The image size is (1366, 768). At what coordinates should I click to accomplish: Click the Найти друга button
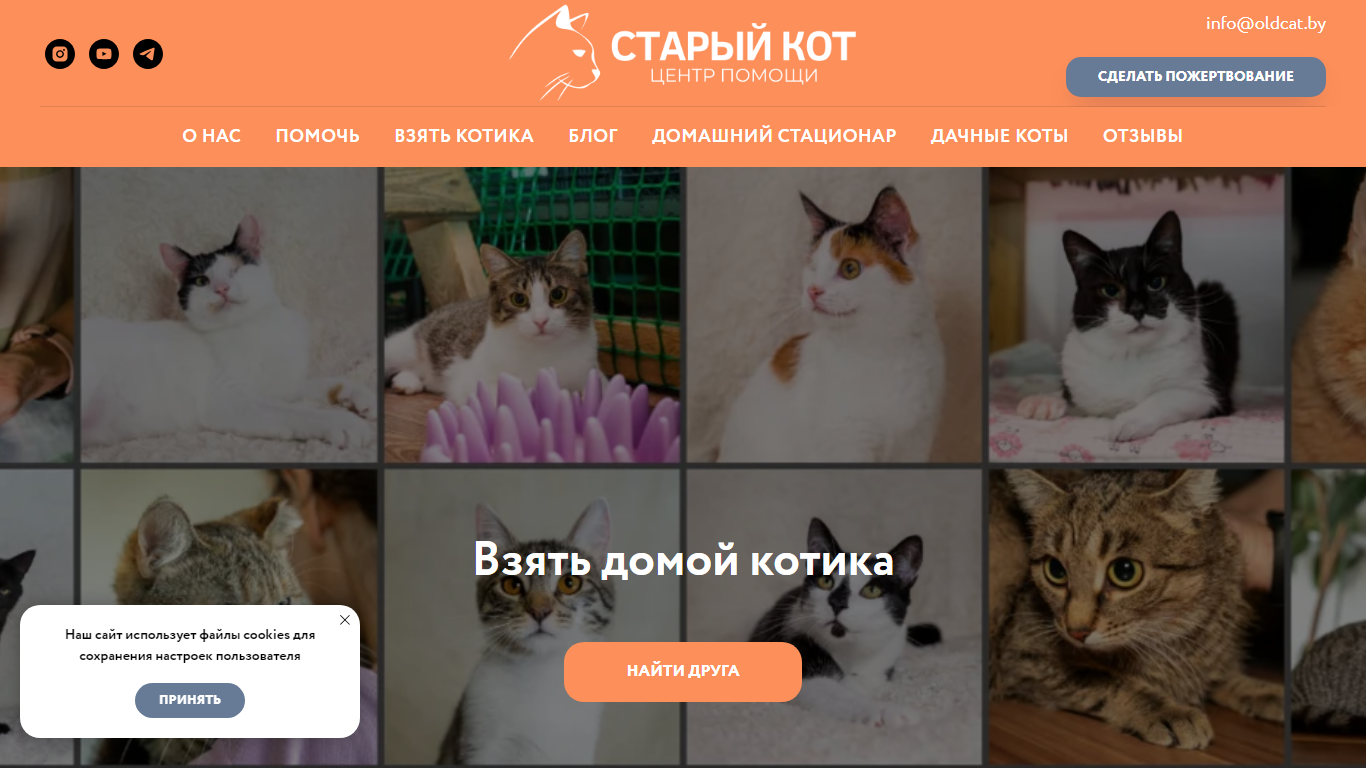(x=683, y=672)
